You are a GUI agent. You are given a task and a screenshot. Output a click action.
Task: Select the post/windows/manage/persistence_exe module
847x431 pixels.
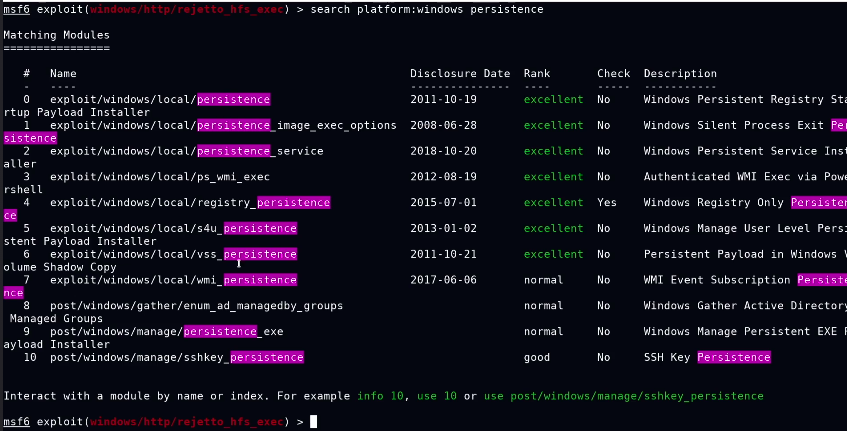[x=166, y=331]
